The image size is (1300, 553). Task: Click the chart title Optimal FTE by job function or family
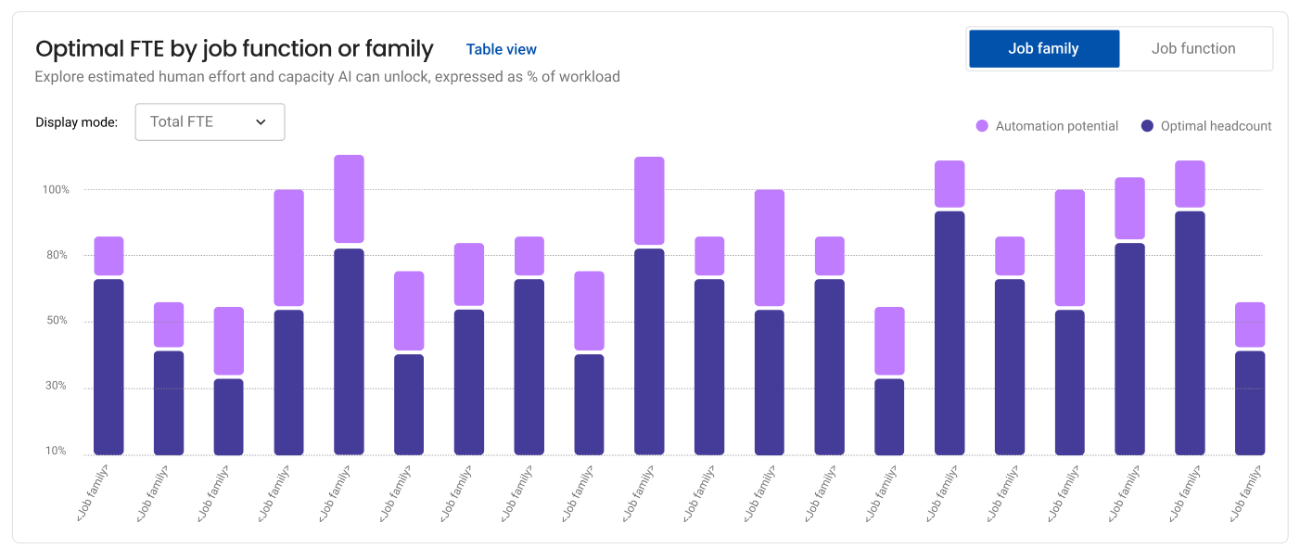[x=234, y=49]
